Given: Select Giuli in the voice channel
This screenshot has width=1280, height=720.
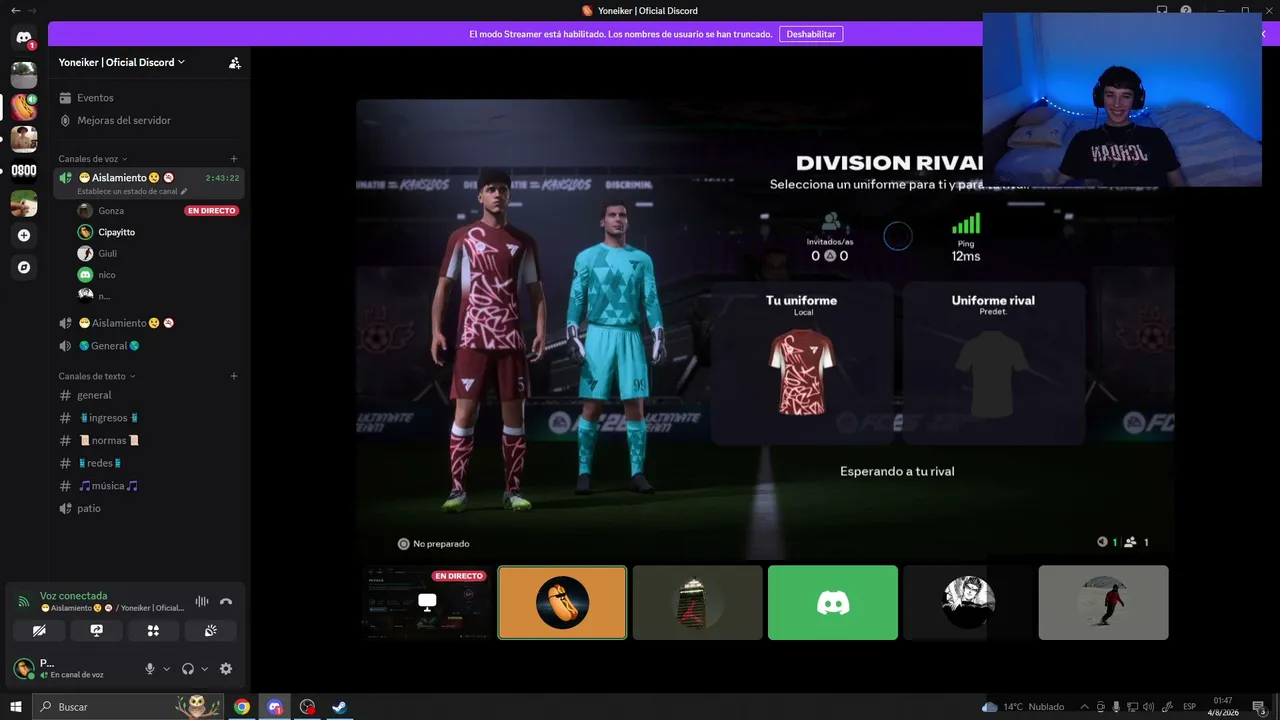Looking at the screenshot, I should point(157,253).
